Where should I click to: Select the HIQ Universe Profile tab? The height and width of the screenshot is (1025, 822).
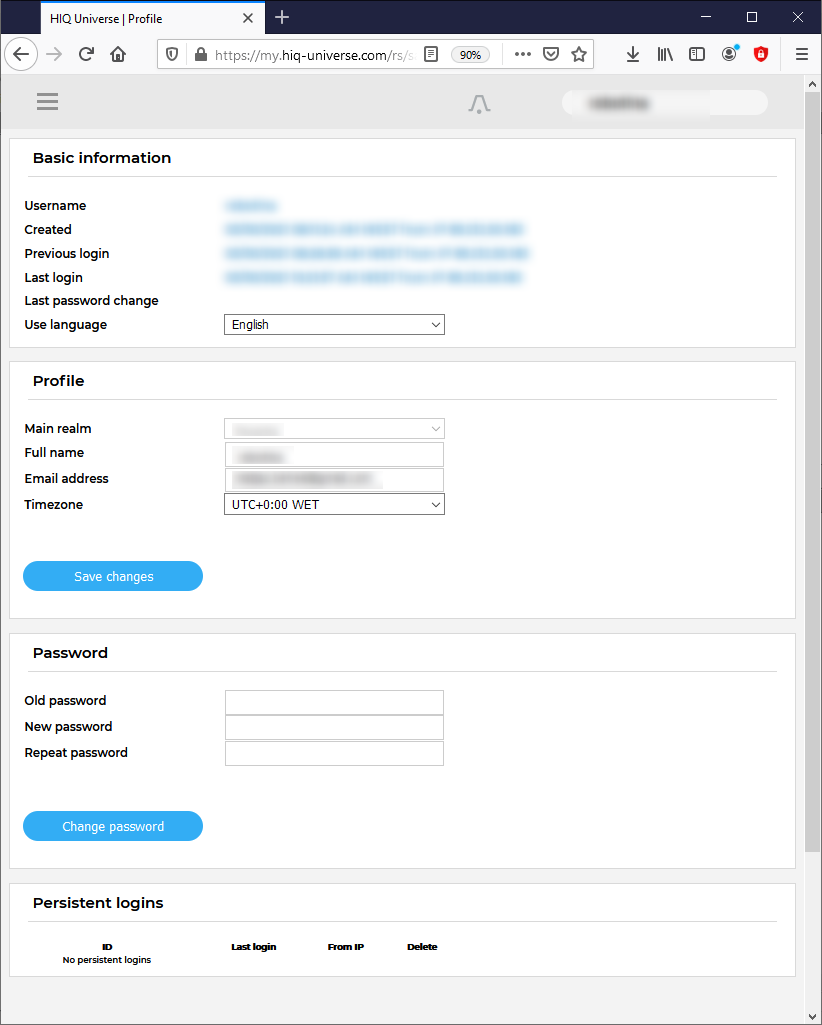tap(141, 17)
